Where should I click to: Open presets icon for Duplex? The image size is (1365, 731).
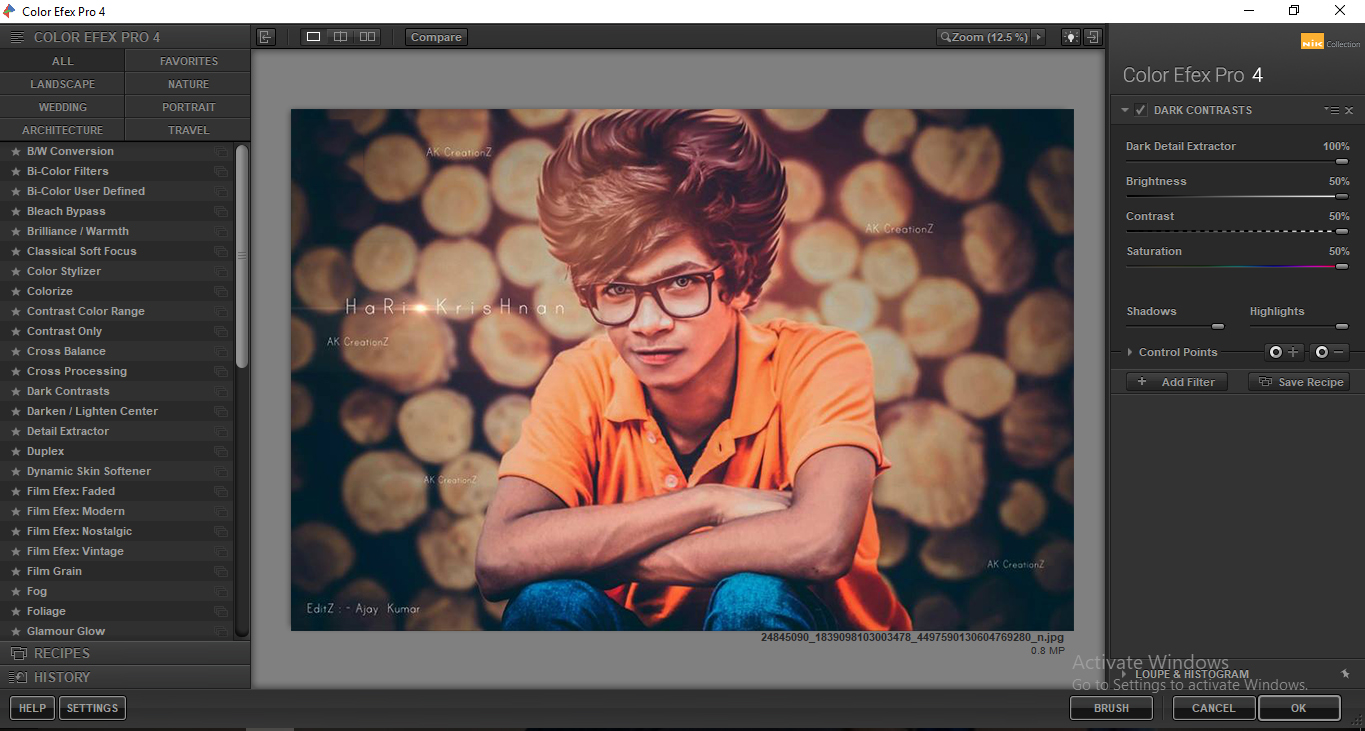(221, 452)
